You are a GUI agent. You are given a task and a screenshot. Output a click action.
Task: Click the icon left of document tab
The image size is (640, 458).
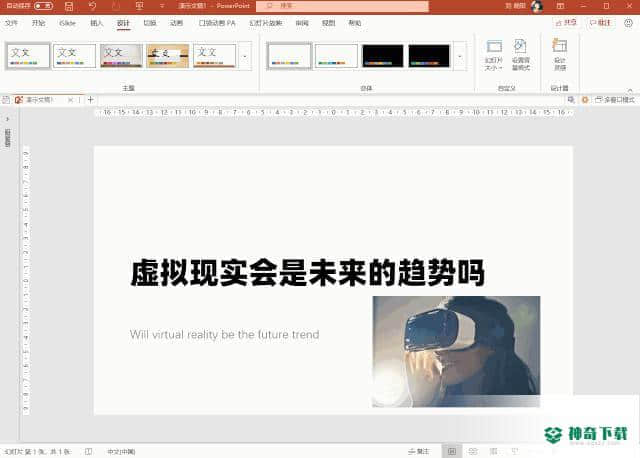click(6, 100)
